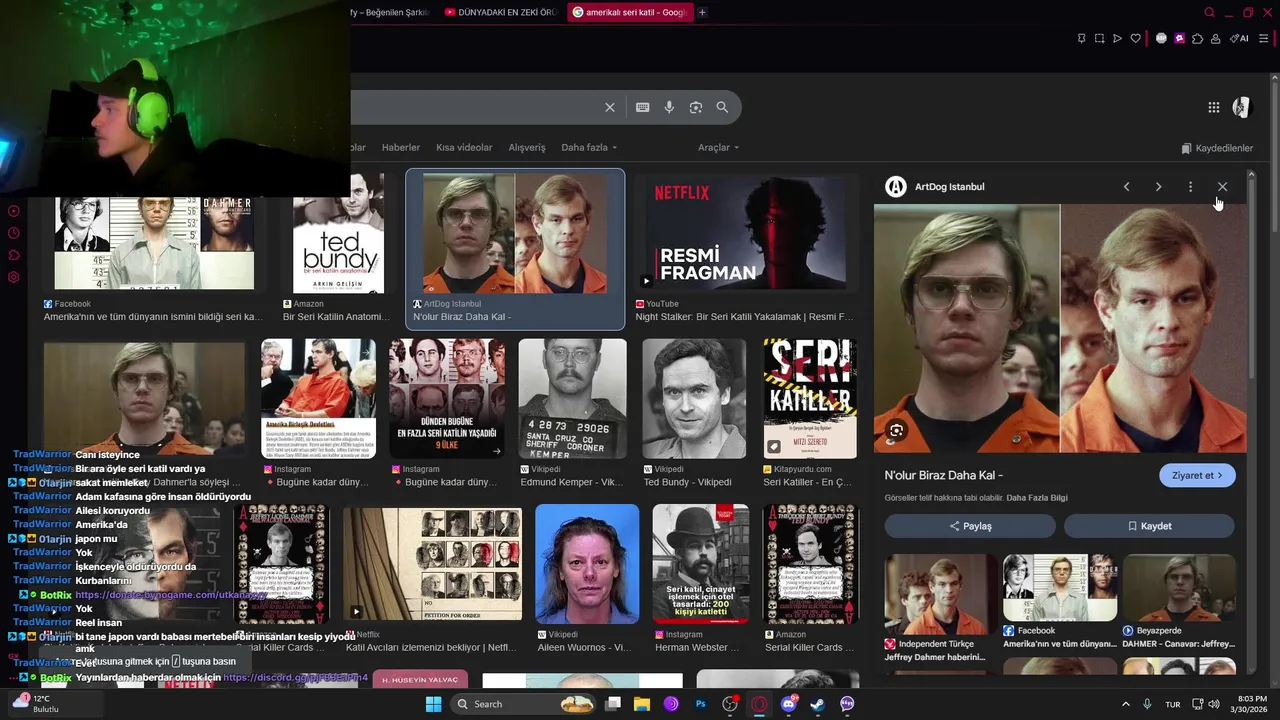Open the ABP ad blocker extension
1280x720 pixels.
tap(1161, 39)
